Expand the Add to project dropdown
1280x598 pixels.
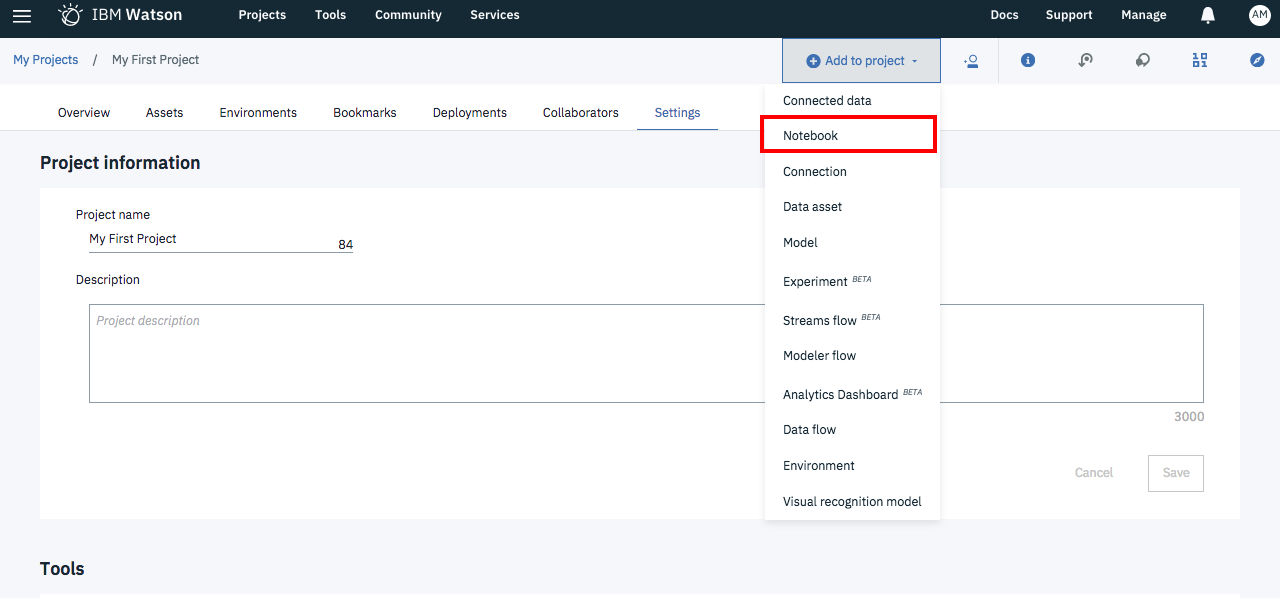[860, 60]
